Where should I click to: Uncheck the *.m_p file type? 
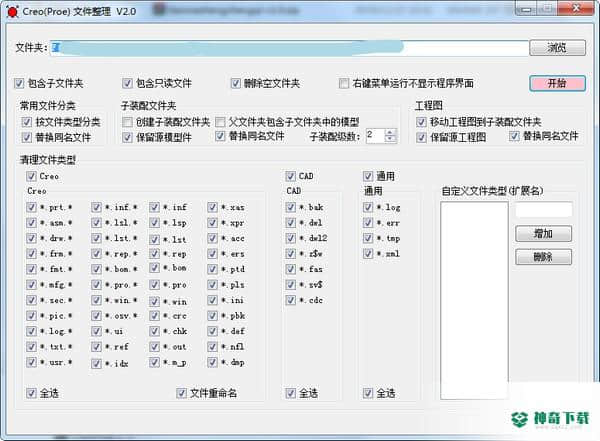pyautogui.click(x=154, y=362)
